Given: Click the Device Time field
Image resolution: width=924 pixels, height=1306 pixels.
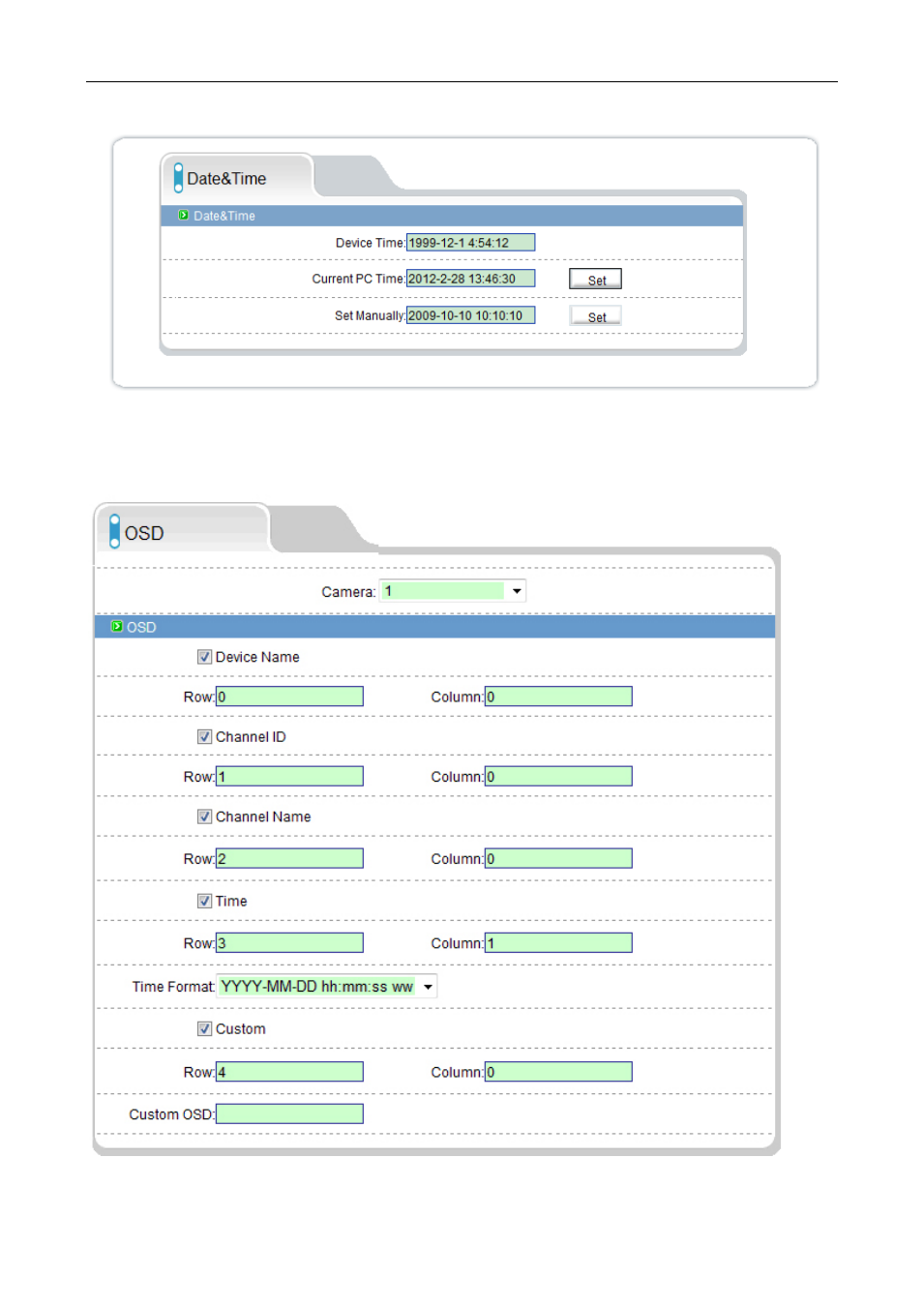Looking at the screenshot, I should click(x=470, y=243).
